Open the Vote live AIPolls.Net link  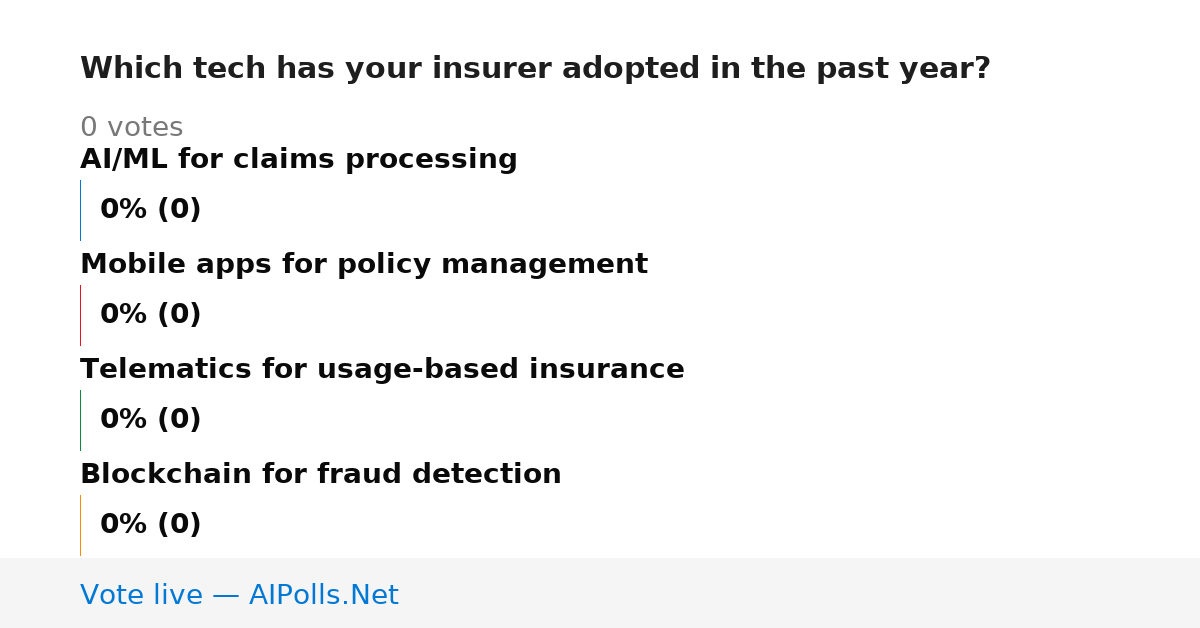(239, 595)
